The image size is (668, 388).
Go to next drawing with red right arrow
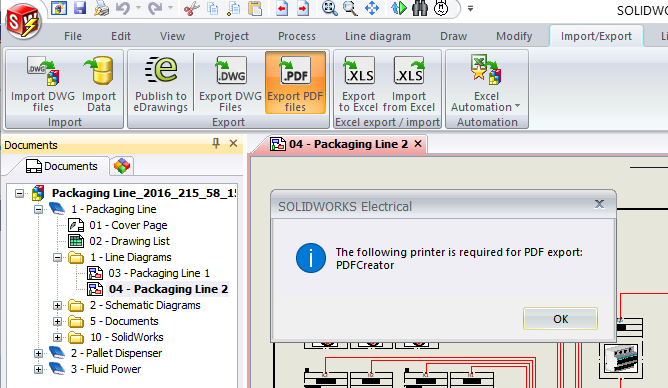point(303,9)
